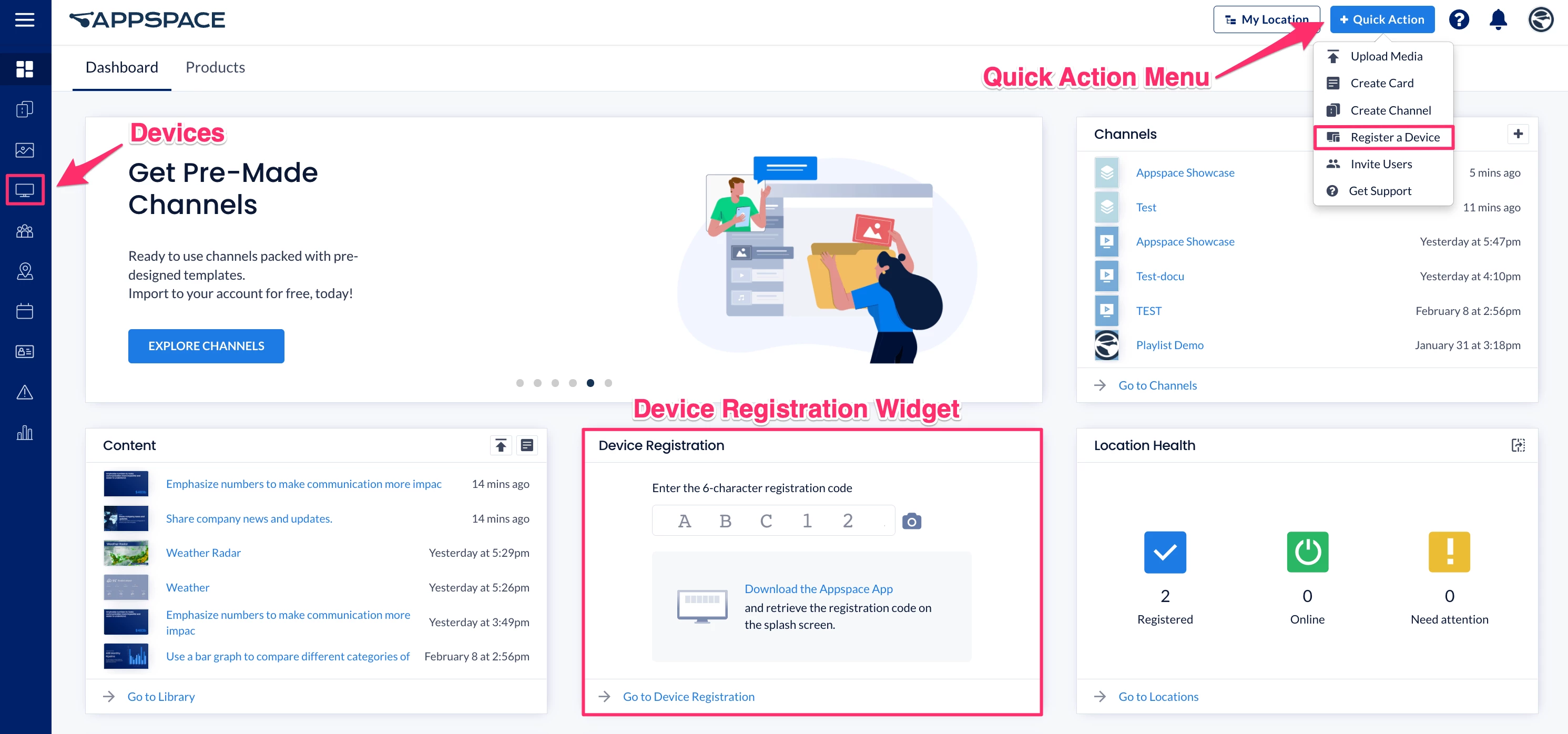Image resolution: width=1568 pixels, height=734 pixels.
Task: Open the My Location selector
Action: [1266, 19]
